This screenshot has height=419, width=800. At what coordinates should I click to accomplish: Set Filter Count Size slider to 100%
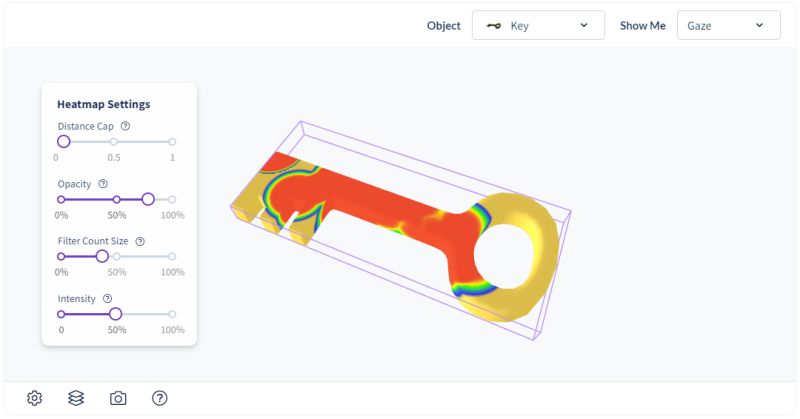coord(172,256)
